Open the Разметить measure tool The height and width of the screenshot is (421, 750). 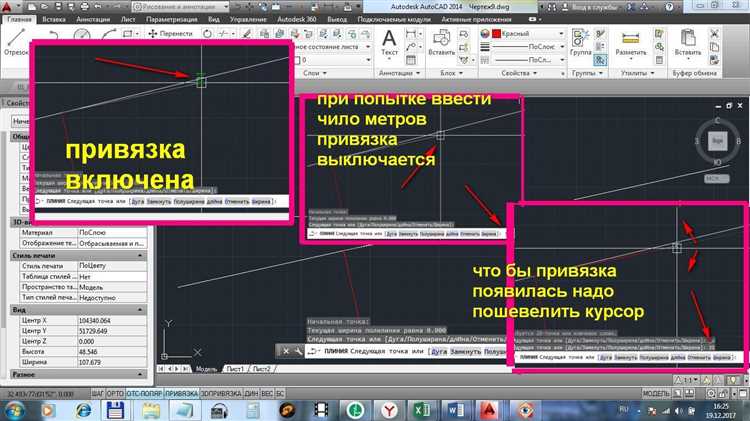tap(630, 43)
